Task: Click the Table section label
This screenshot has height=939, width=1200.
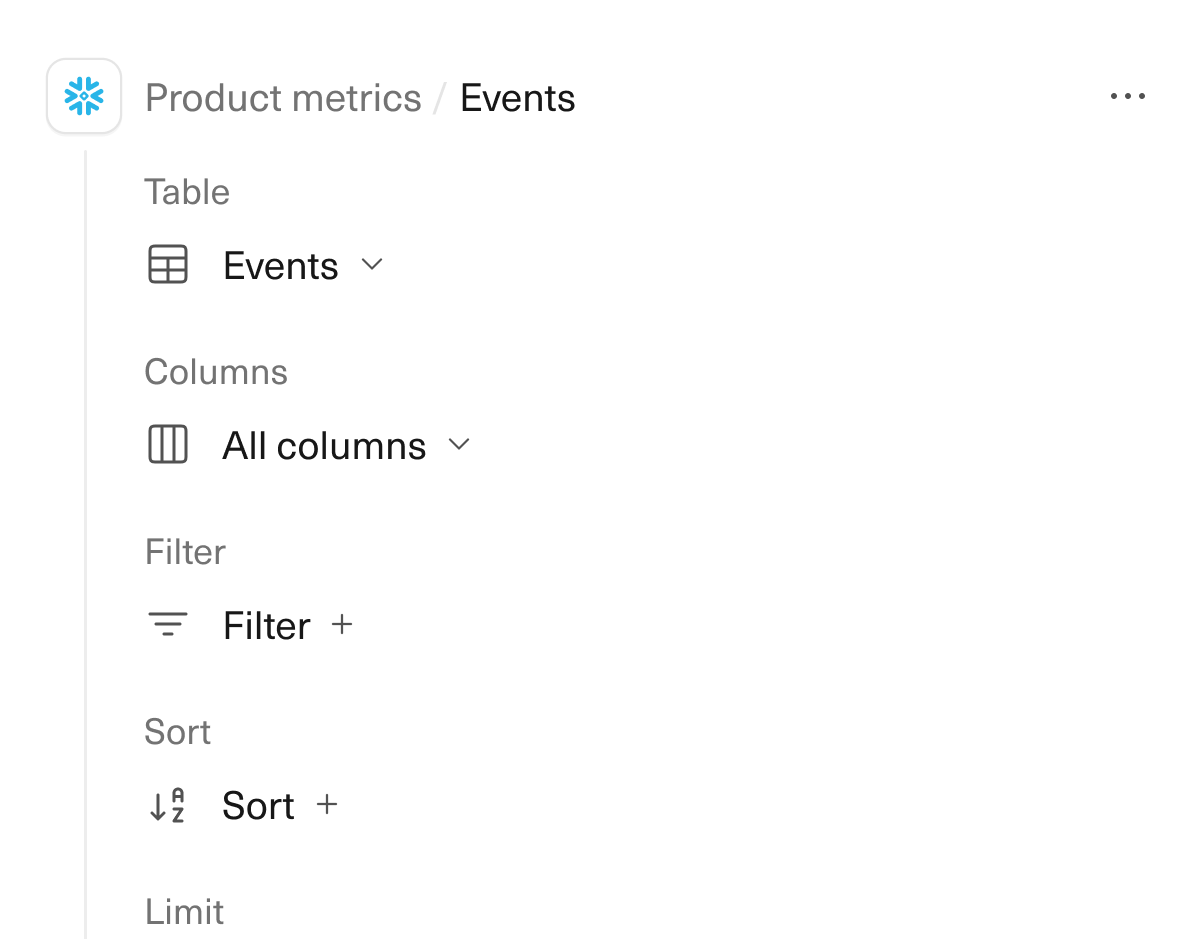Action: coord(187,192)
